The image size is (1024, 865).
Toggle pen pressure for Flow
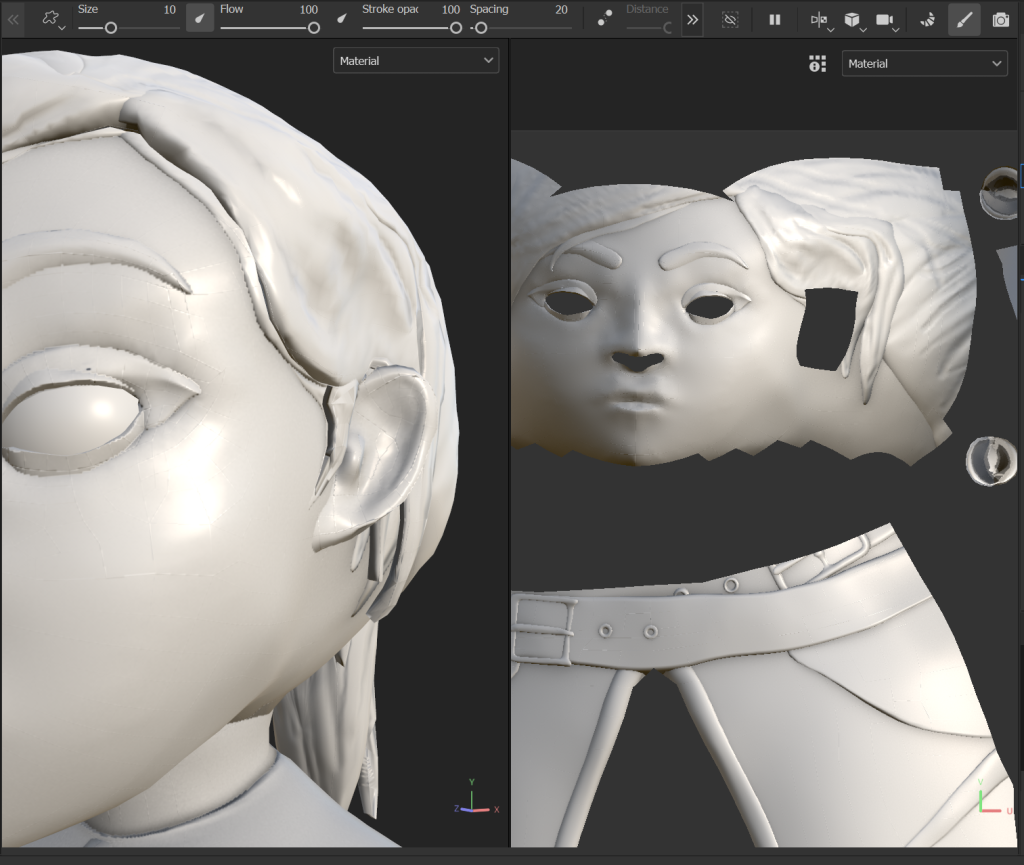pyautogui.click(x=341, y=18)
